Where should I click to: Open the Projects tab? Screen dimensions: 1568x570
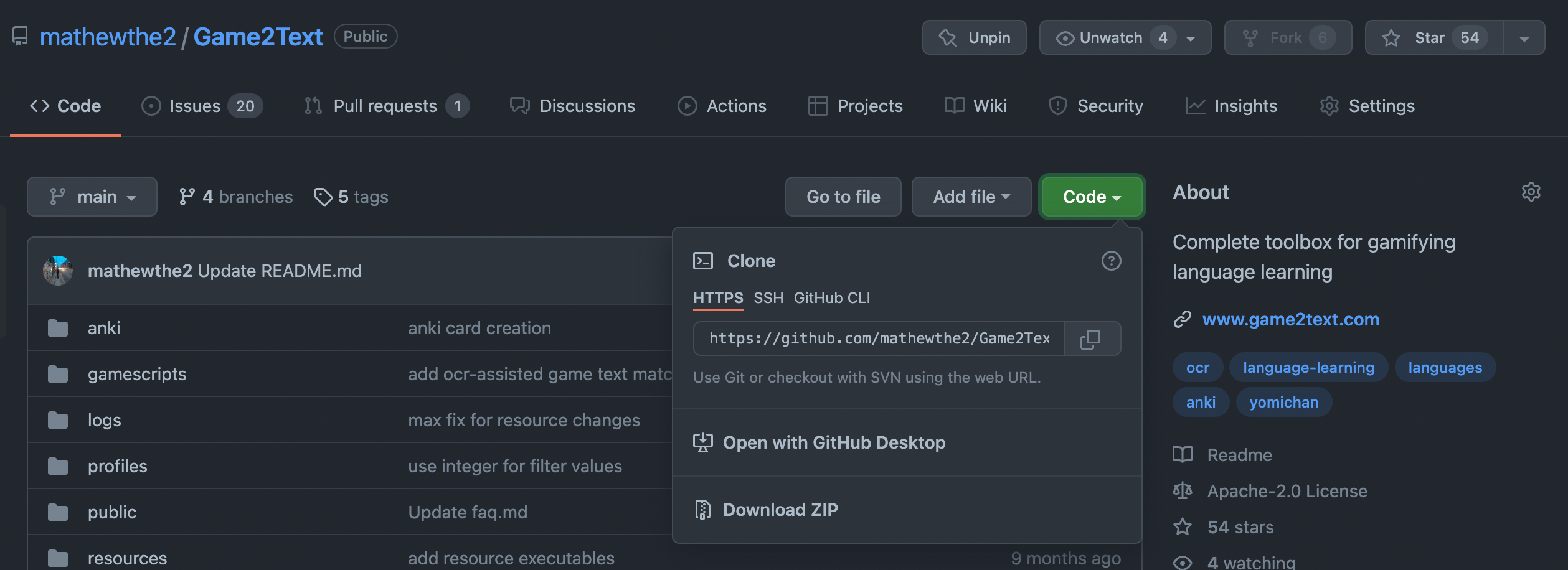pos(855,106)
